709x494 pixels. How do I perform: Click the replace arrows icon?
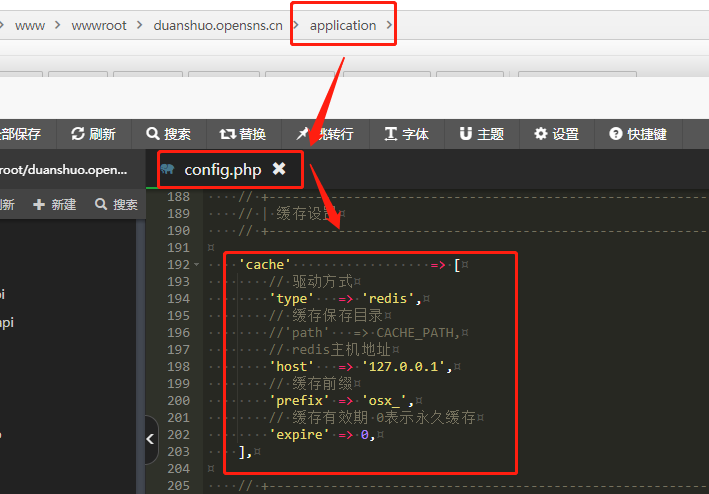tap(227, 134)
